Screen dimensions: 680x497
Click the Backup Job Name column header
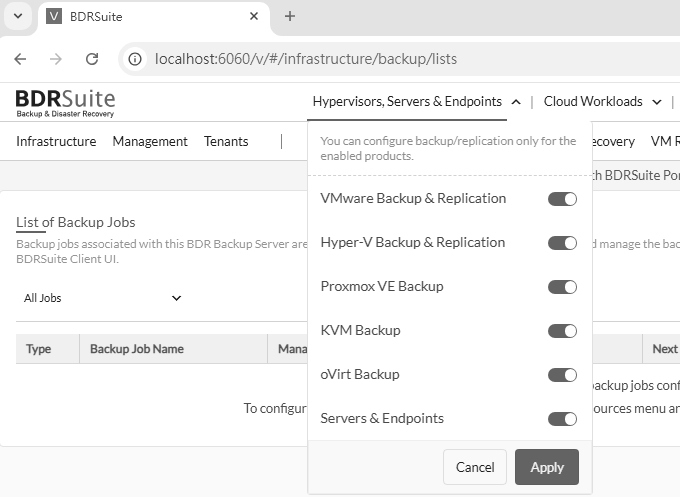[x=173, y=349]
